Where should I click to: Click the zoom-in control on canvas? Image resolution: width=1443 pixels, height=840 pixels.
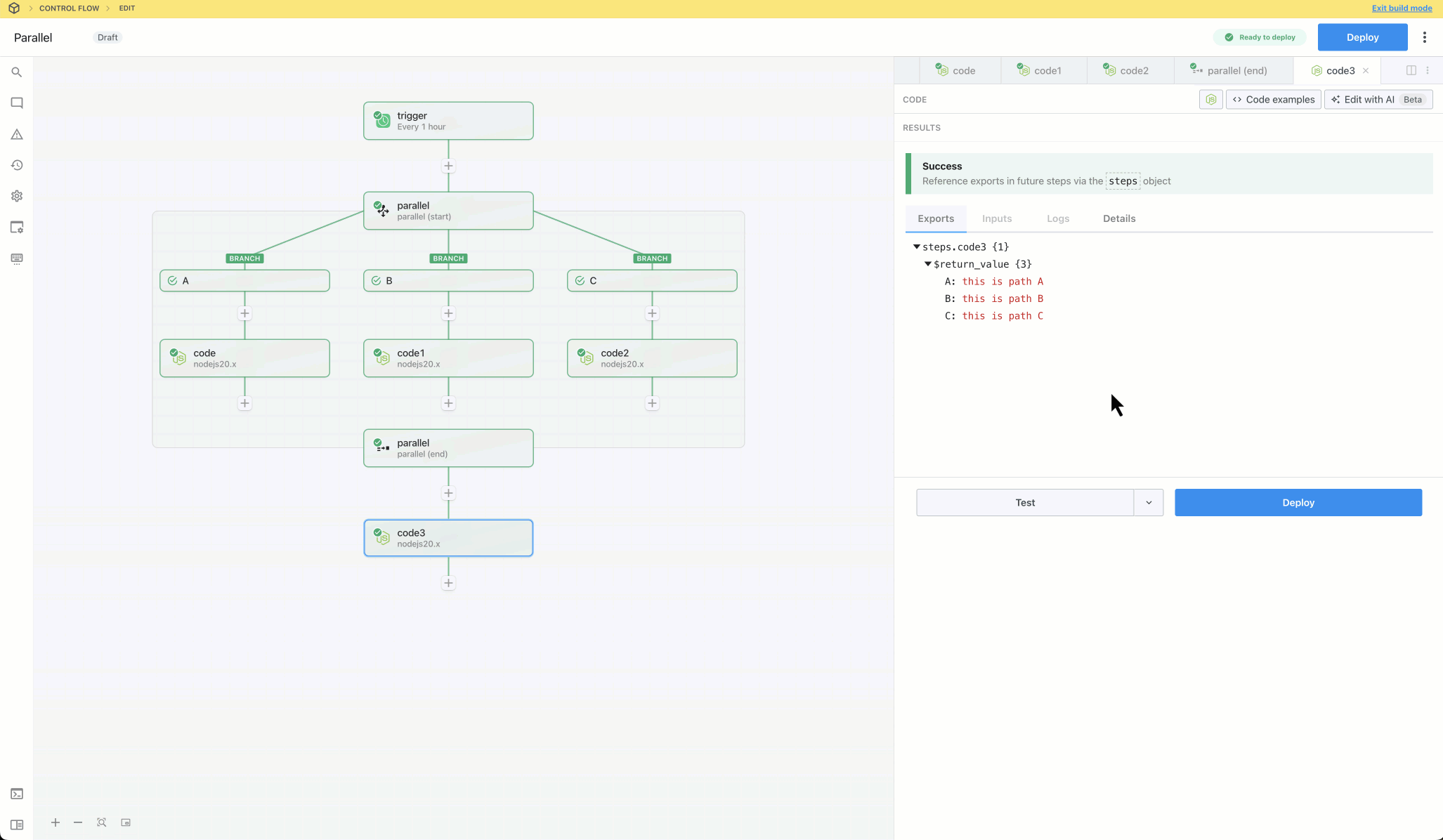55,822
